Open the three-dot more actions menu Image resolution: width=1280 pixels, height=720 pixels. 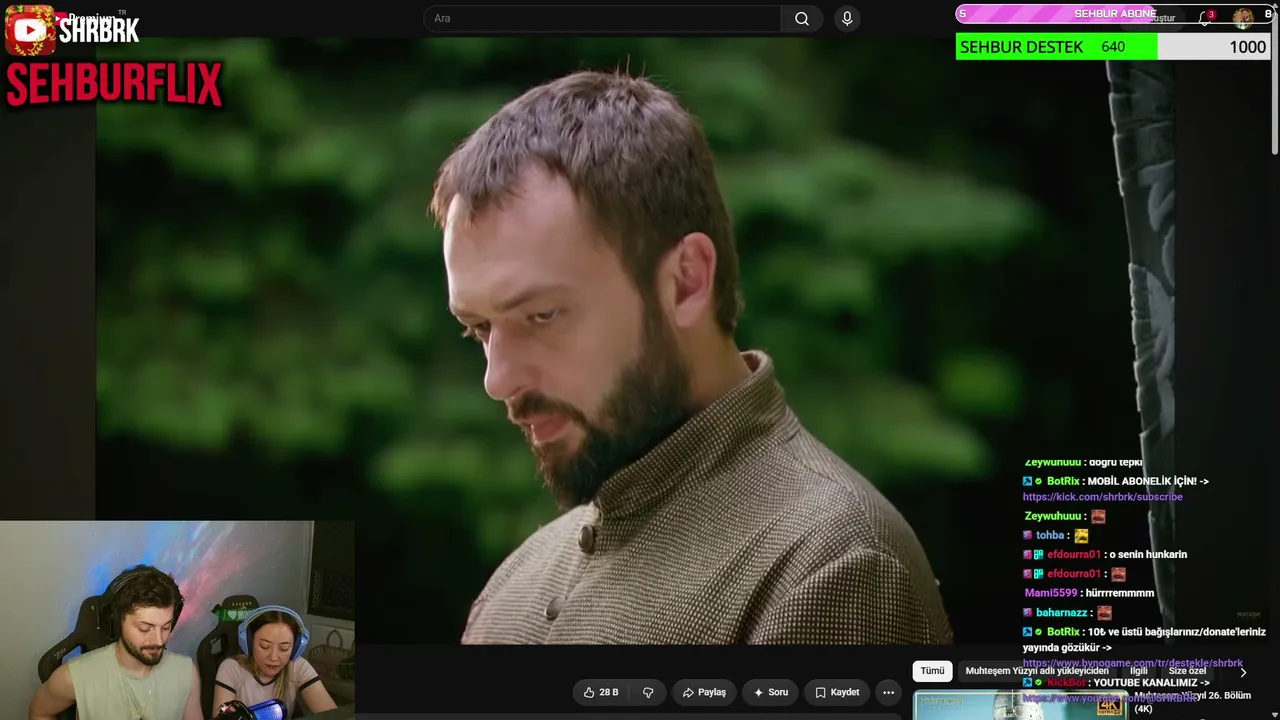tap(888, 692)
